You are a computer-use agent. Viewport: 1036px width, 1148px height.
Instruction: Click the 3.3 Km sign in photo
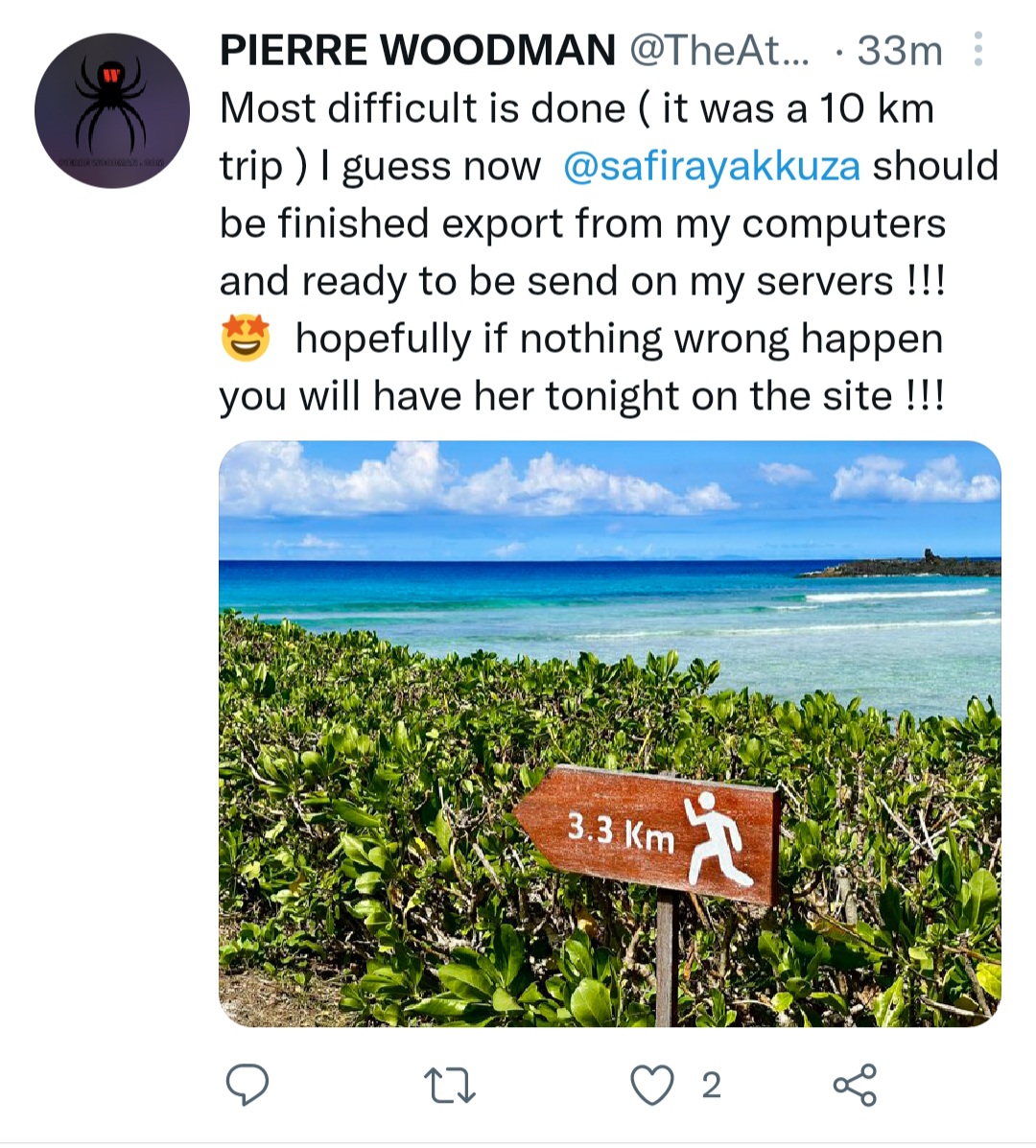point(621,834)
